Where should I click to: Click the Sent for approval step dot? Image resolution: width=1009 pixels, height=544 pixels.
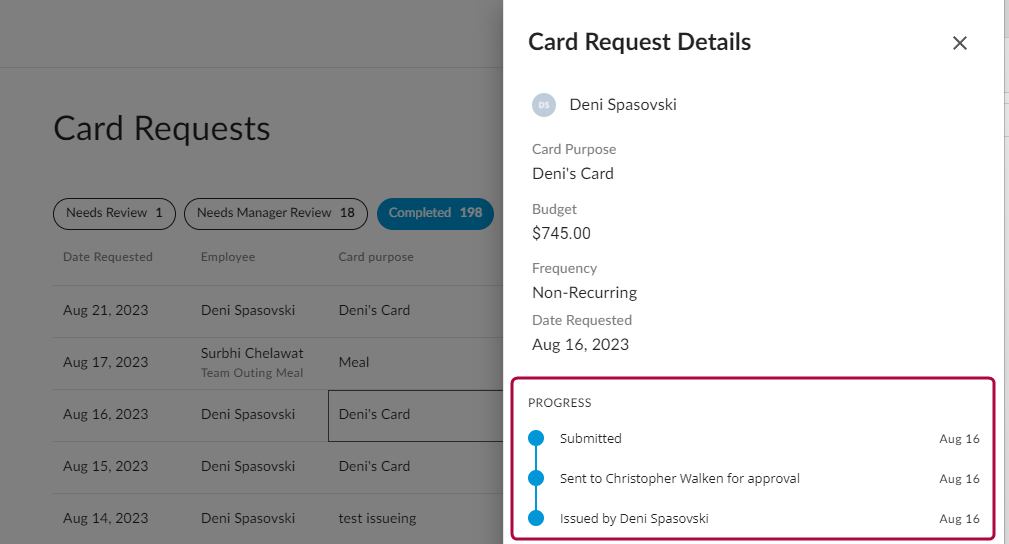[x=536, y=478]
